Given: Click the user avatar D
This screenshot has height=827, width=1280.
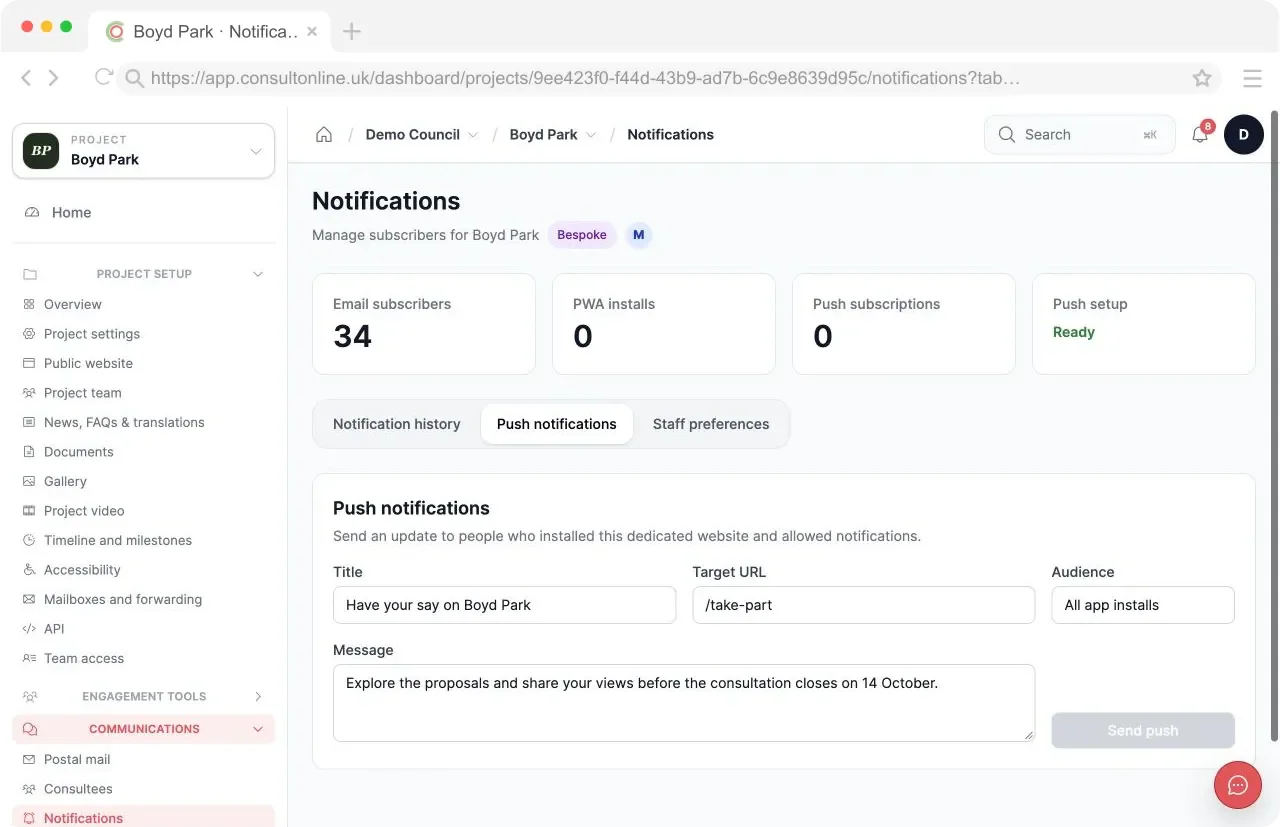Looking at the screenshot, I should [1244, 135].
